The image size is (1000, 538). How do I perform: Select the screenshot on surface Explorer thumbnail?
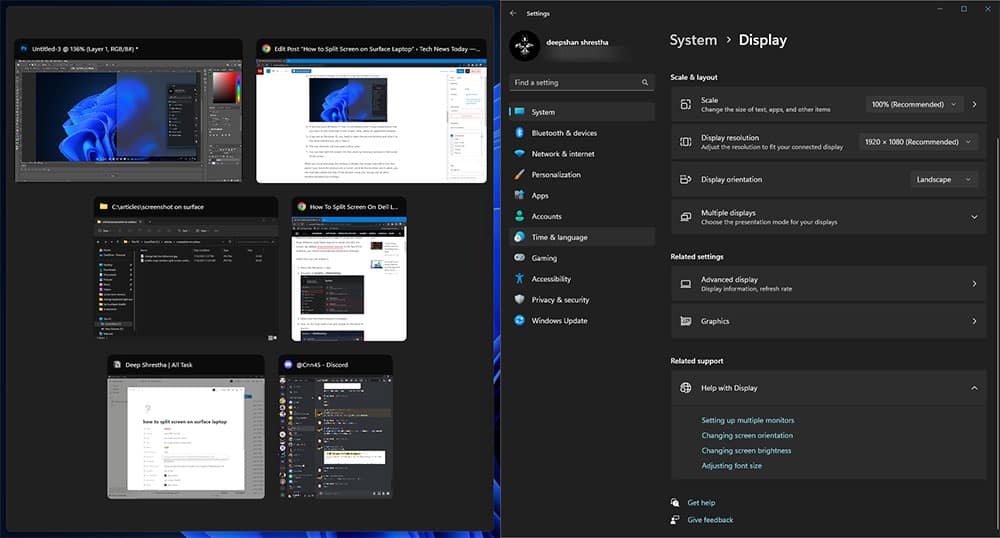coord(186,269)
